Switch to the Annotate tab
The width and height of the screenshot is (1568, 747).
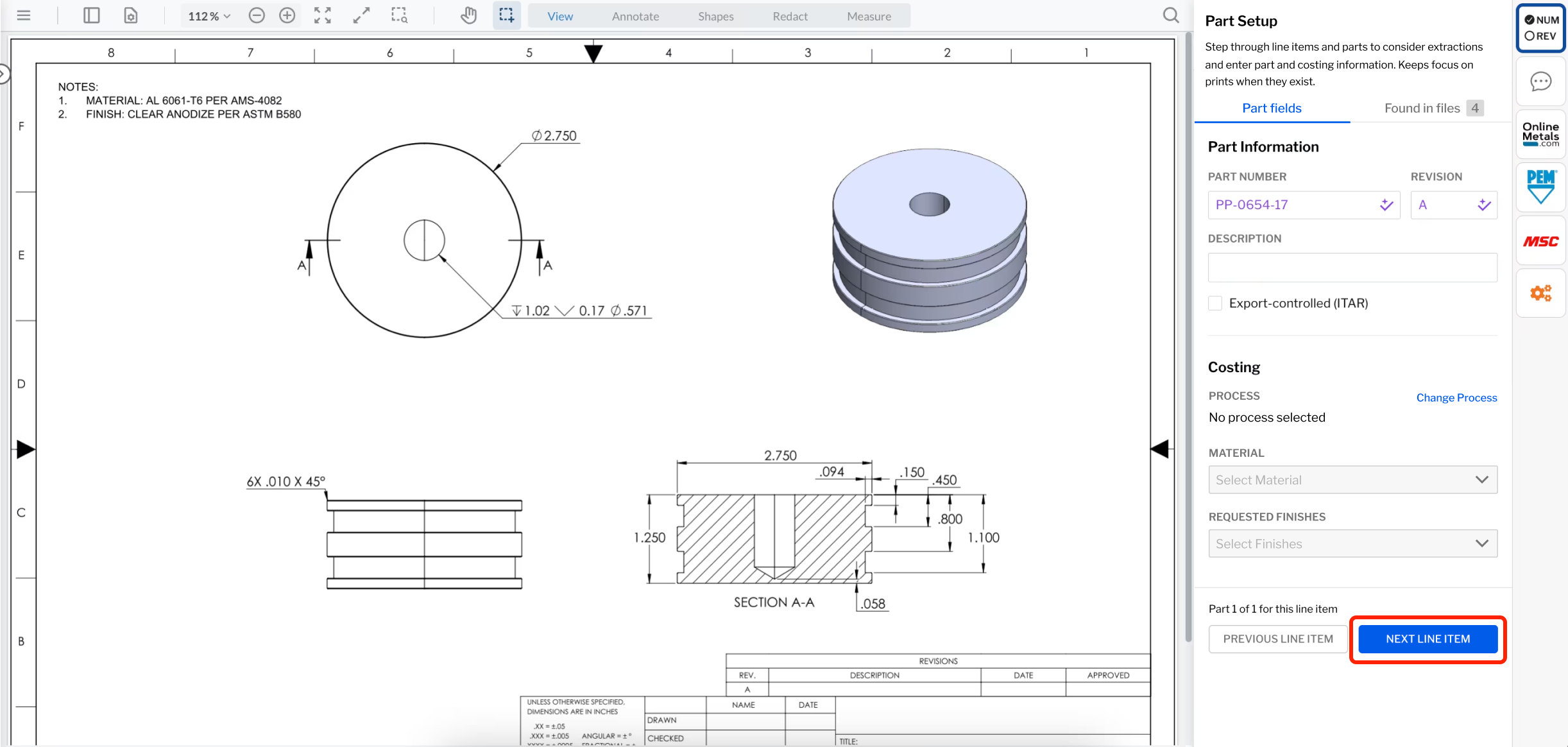tap(635, 16)
